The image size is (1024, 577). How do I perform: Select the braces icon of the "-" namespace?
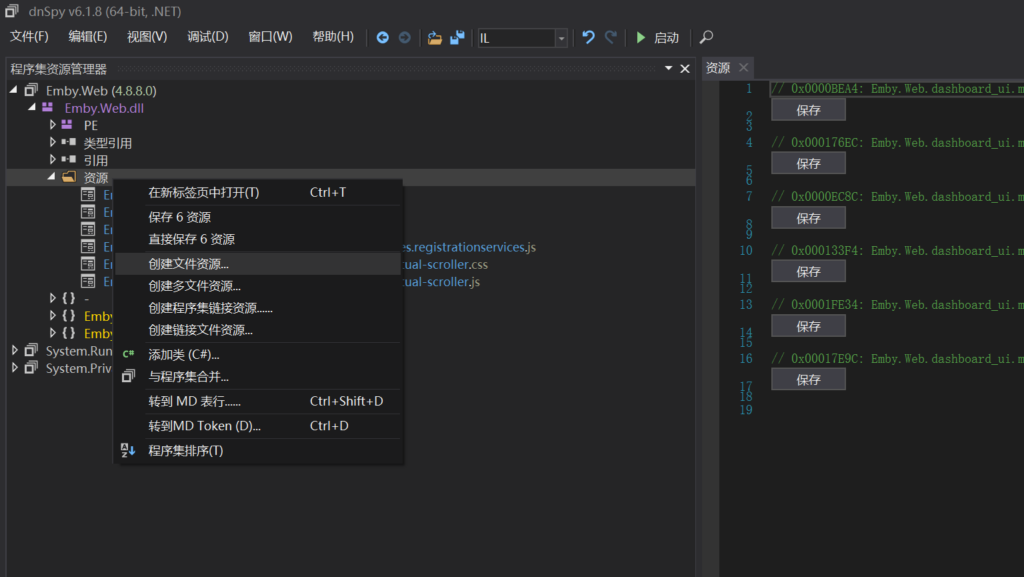pos(69,298)
